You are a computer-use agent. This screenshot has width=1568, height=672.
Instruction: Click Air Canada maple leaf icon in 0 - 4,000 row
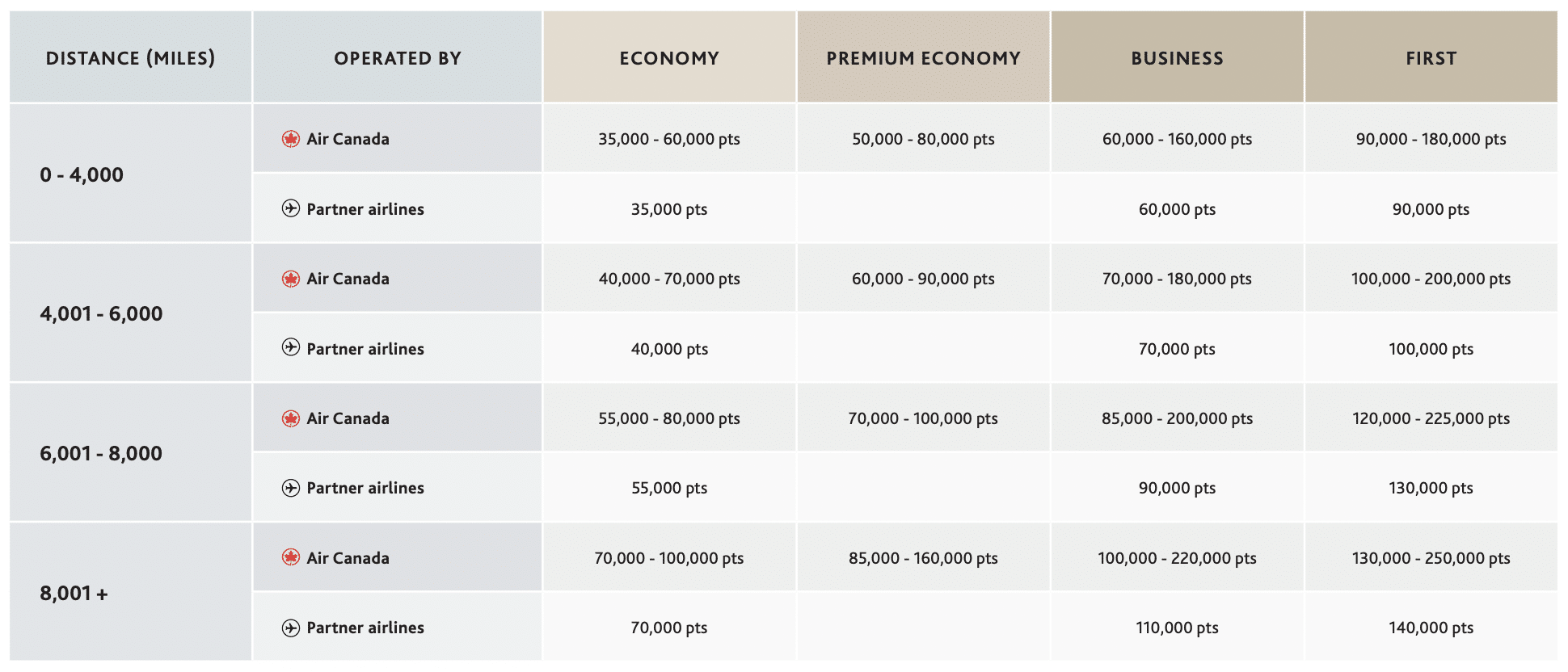(x=291, y=139)
